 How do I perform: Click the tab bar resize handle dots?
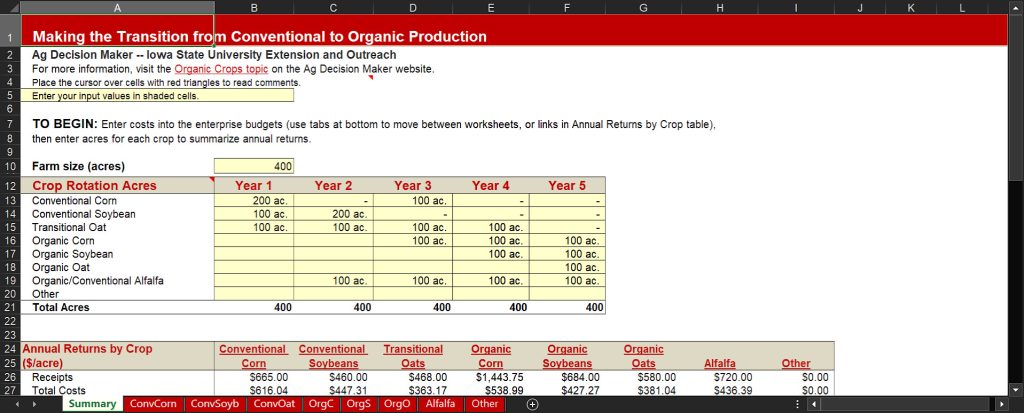point(795,404)
